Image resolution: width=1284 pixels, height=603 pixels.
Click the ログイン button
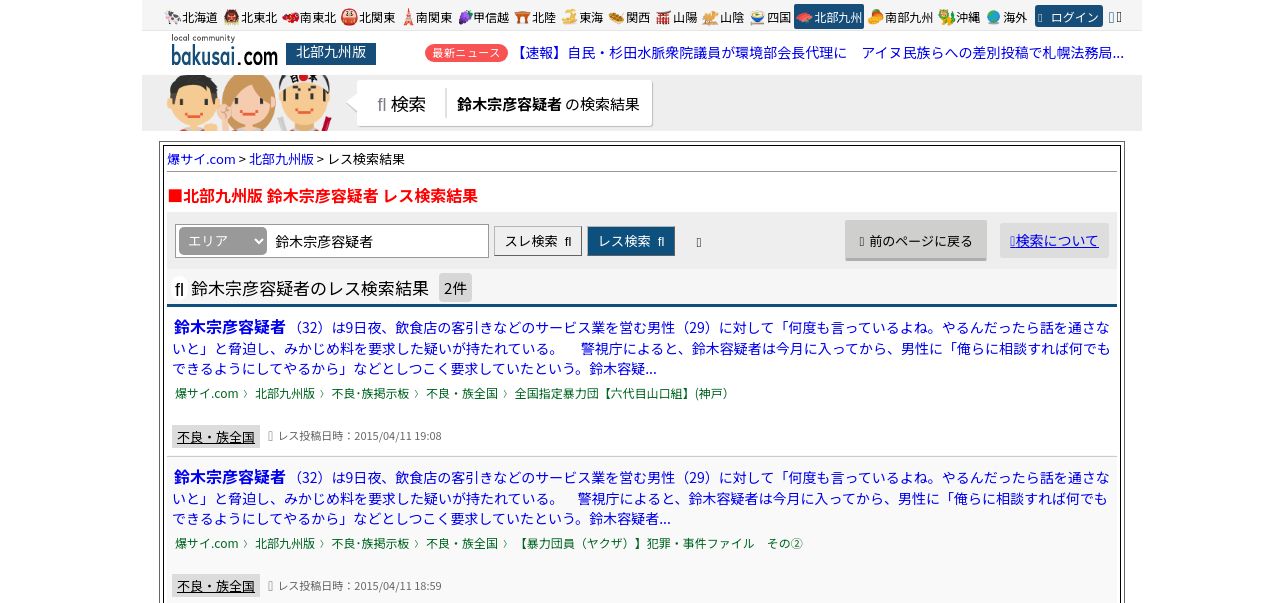(1069, 17)
